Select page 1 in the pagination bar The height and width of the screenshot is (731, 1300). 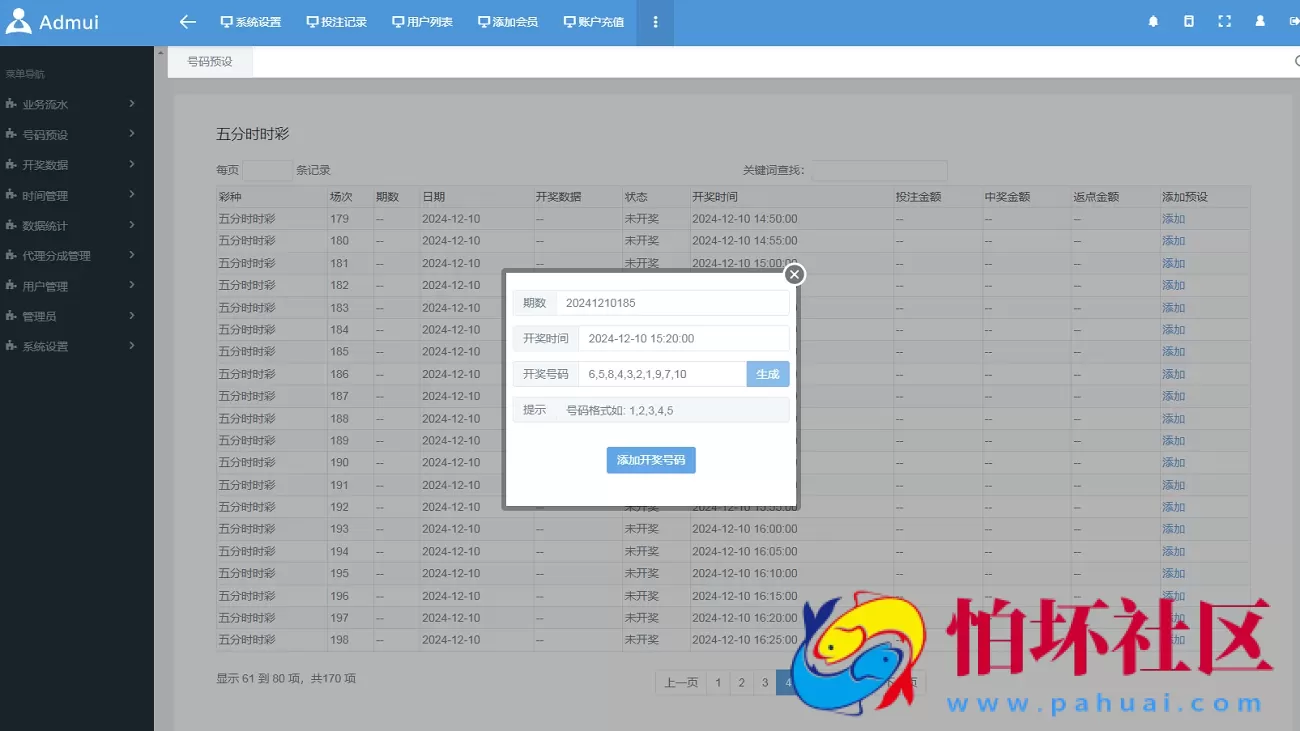[718, 682]
